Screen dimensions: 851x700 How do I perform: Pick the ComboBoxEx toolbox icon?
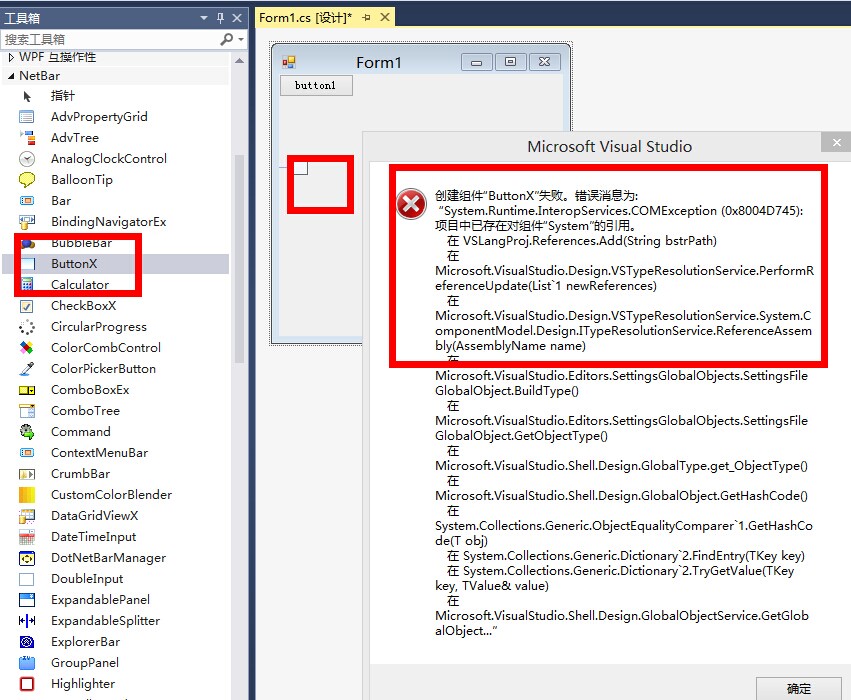(27, 390)
